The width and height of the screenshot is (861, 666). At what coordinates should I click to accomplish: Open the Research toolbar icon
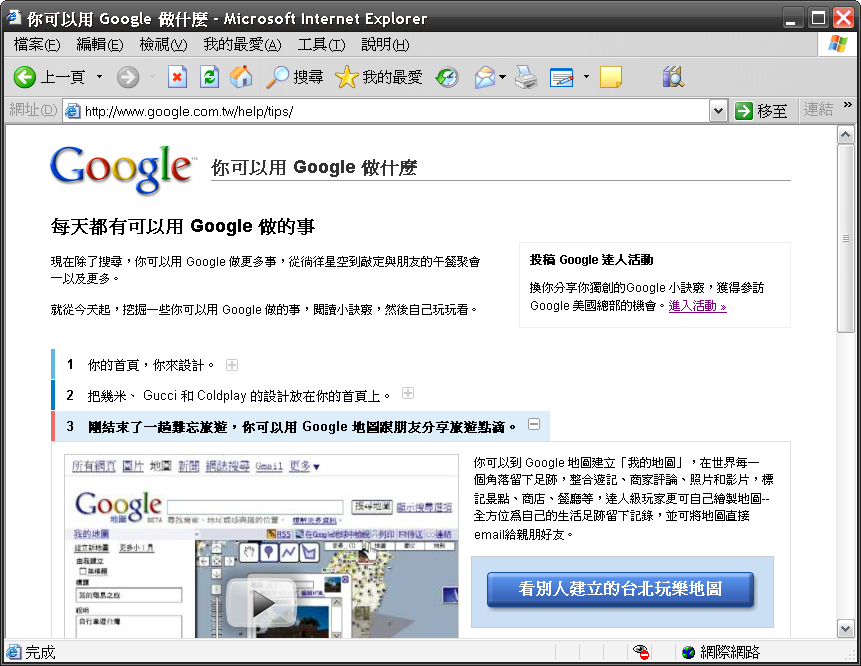[x=673, y=77]
